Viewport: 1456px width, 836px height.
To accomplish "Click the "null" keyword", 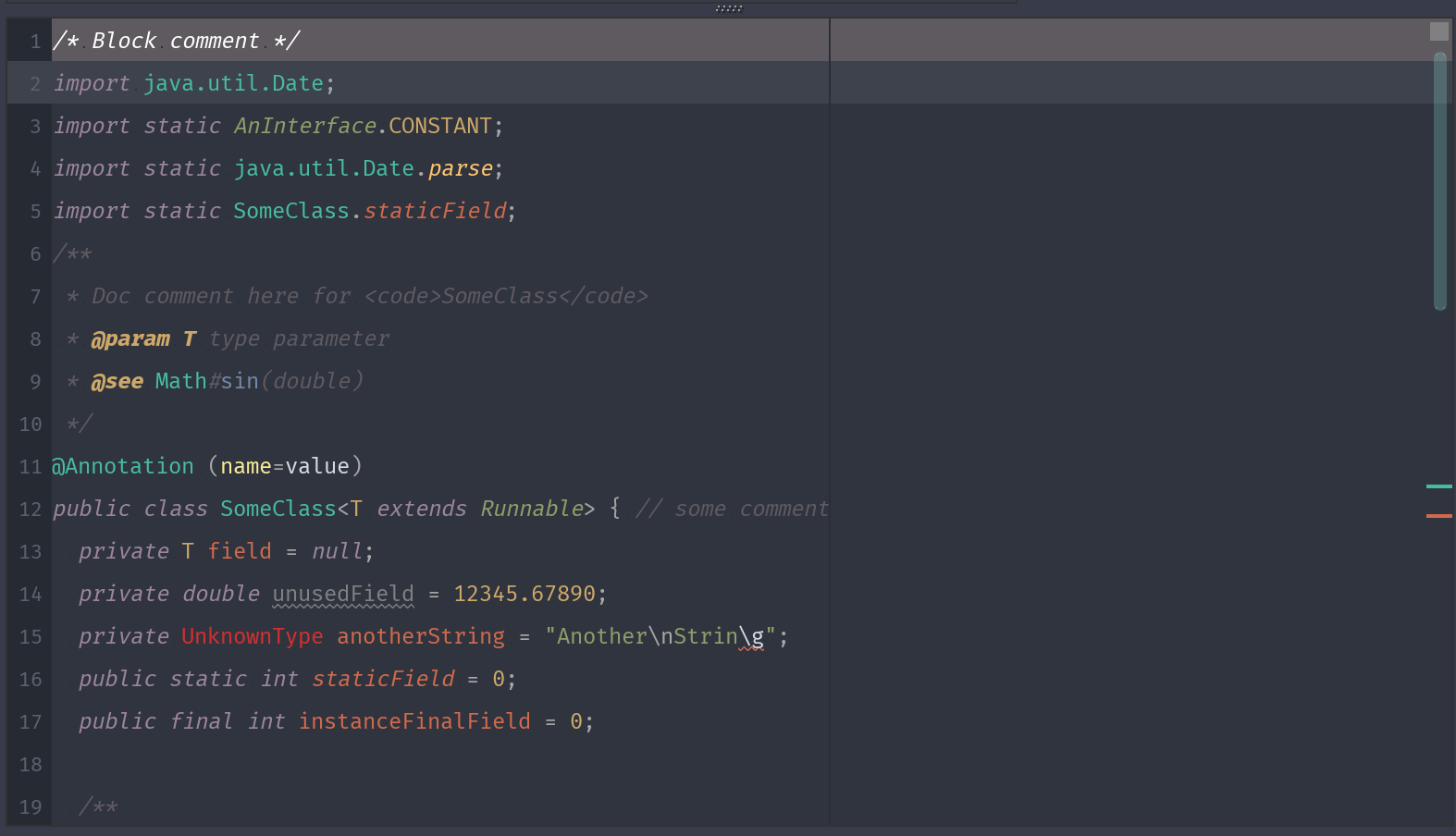I will (337, 551).
